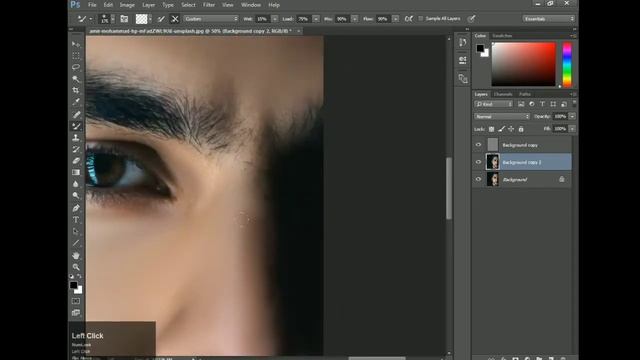Select the Pen tool
This screenshot has width=640, height=360.
[76, 208]
